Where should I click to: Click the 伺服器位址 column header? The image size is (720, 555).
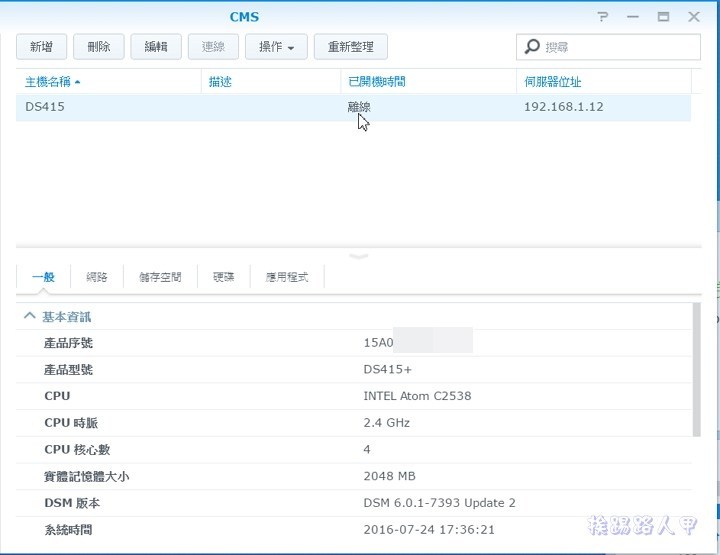(x=553, y=82)
